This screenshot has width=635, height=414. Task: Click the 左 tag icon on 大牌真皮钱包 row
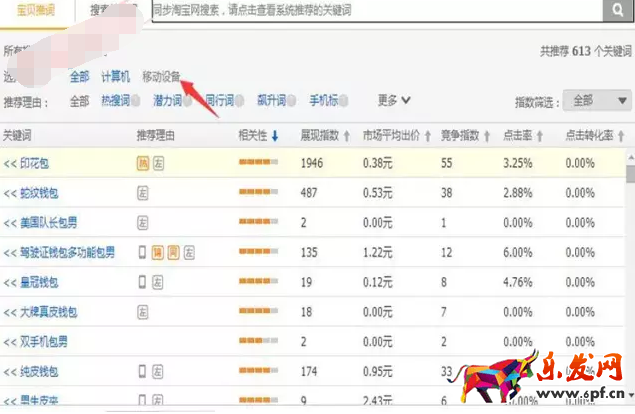pos(143,312)
